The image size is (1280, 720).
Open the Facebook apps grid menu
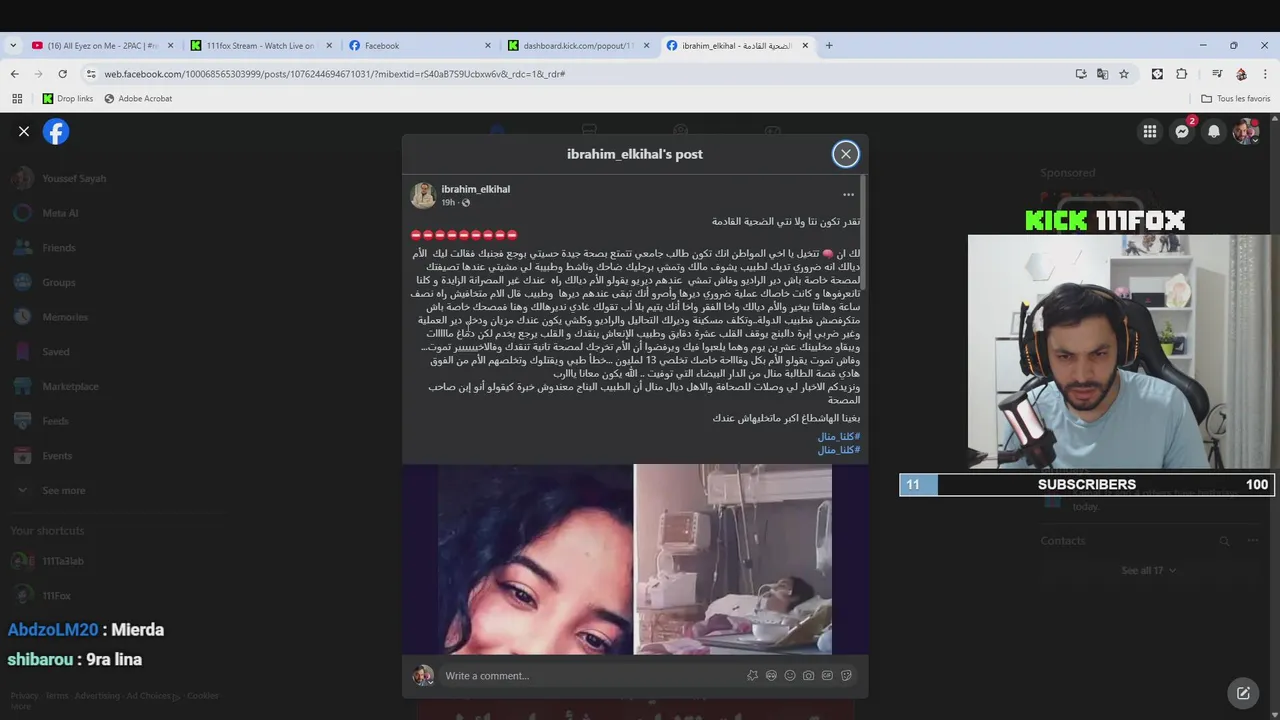point(1150,131)
